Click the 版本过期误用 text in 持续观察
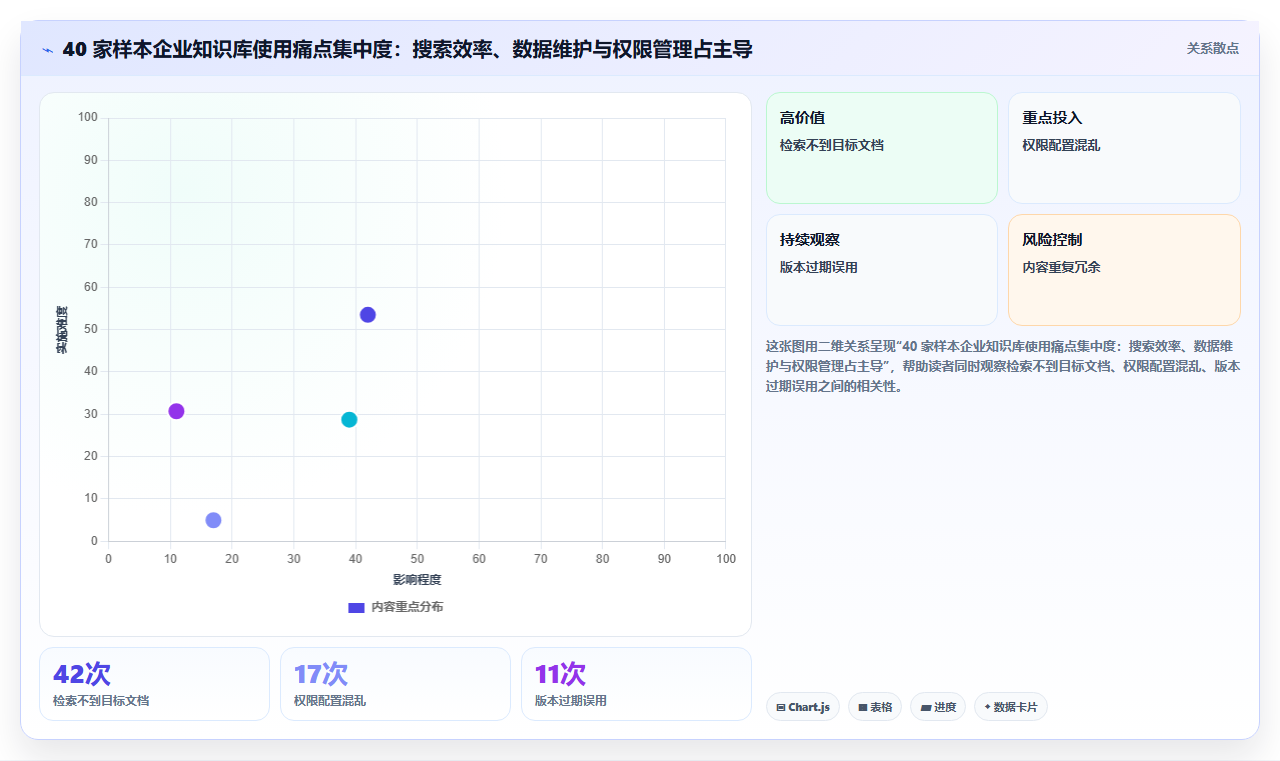 819,268
